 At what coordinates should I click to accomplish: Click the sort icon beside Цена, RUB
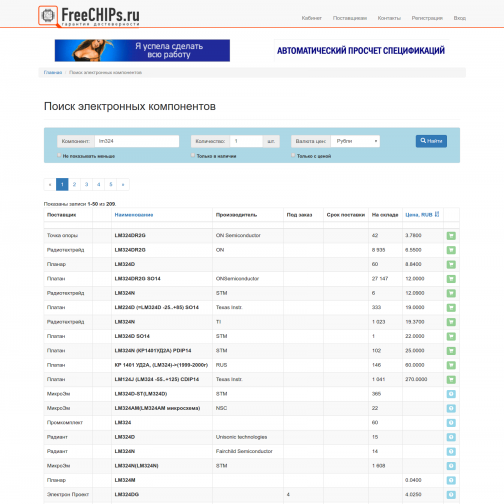tap(437, 214)
